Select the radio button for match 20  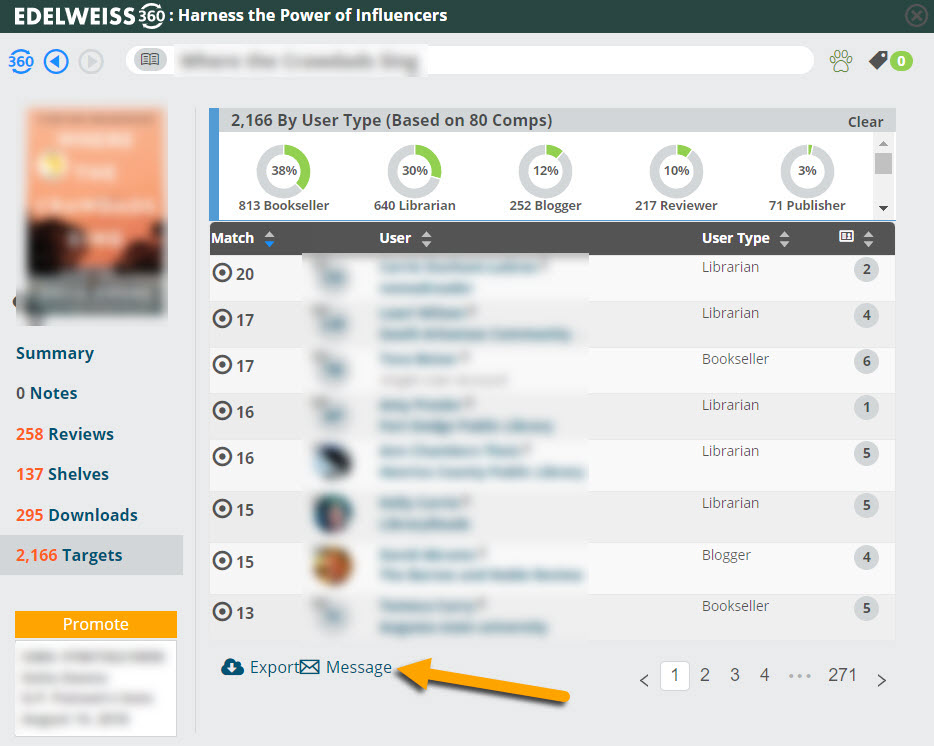[x=222, y=273]
